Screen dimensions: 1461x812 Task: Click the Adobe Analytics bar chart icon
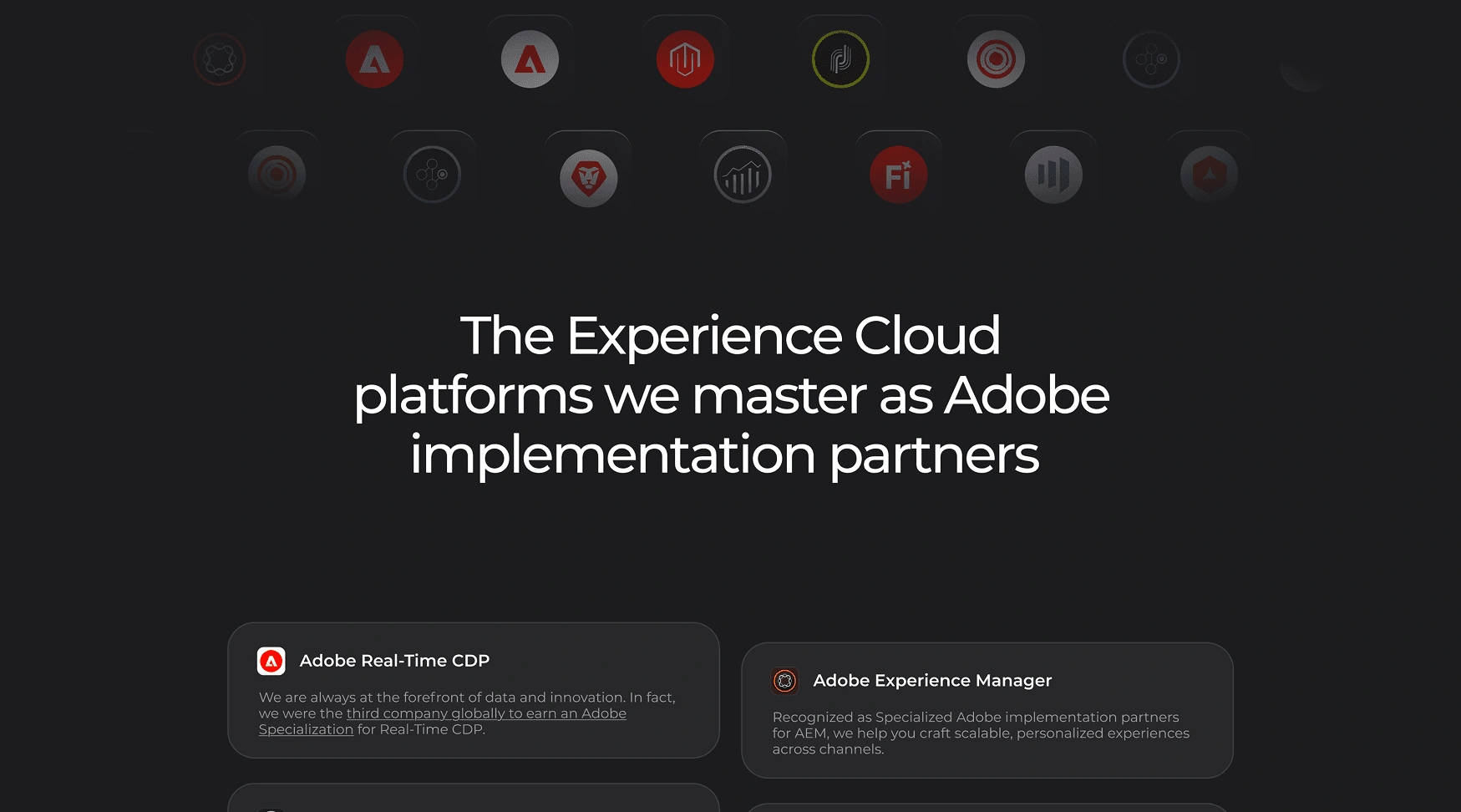pyautogui.click(x=743, y=175)
